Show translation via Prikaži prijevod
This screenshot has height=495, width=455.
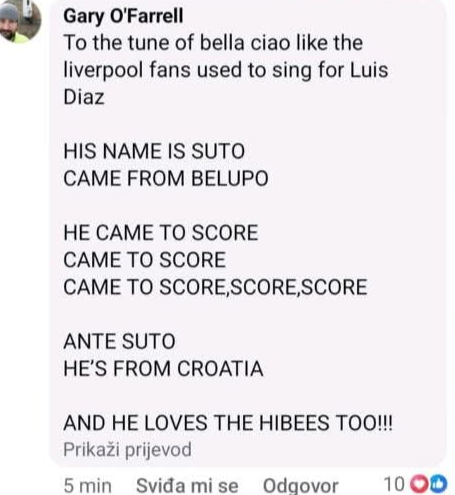click(127, 450)
